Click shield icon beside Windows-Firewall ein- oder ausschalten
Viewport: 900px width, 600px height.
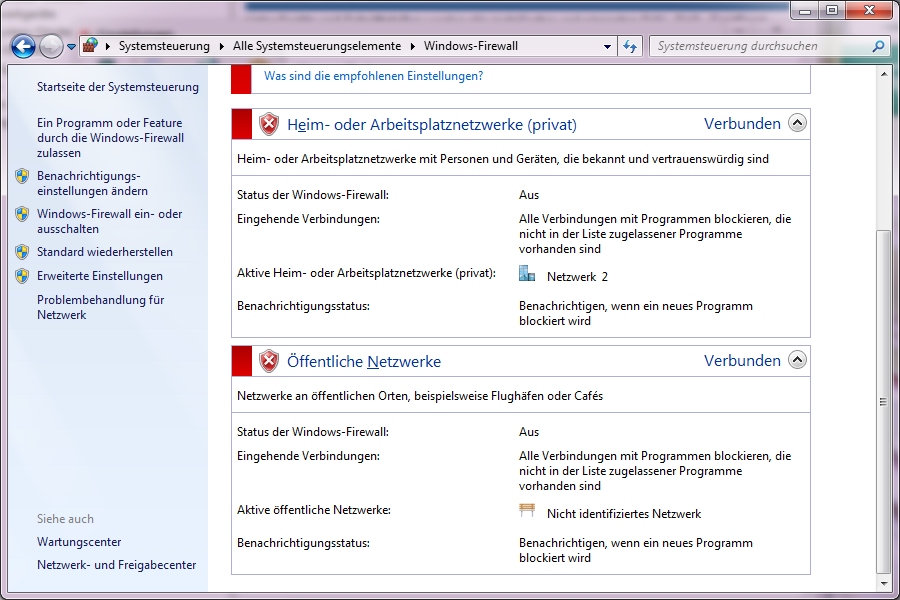(22, 214)
